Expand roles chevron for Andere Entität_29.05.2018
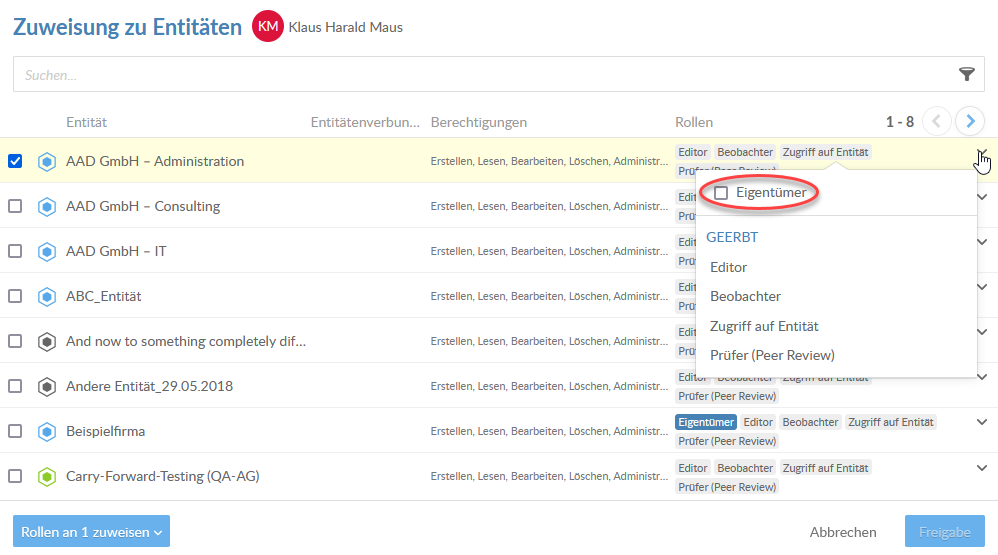 pos(982,377)
